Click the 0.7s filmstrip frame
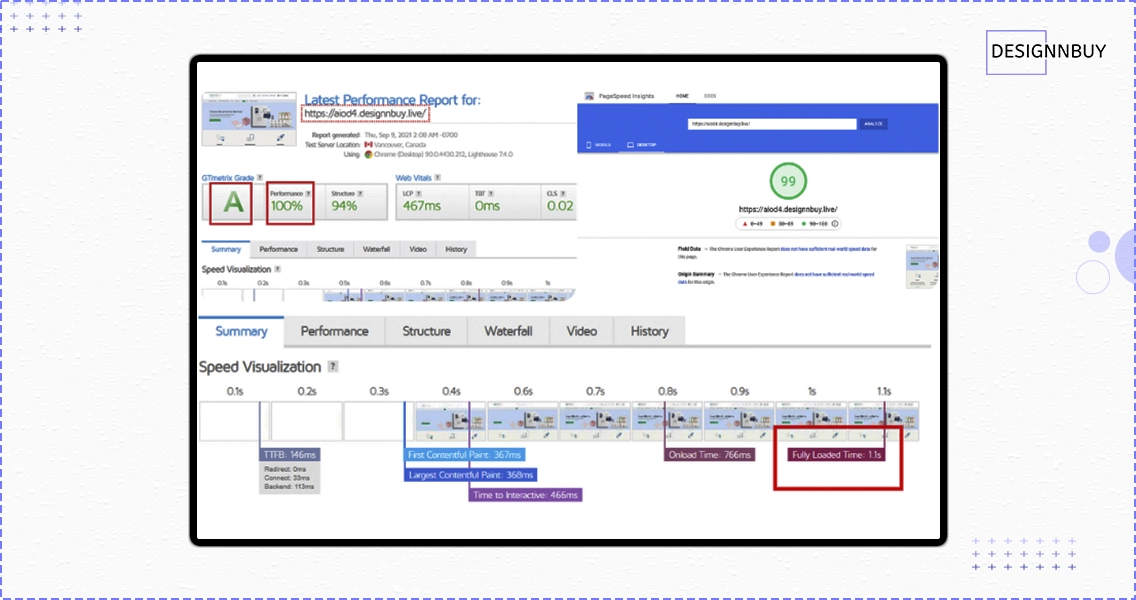 pyautogui.click(x=594, y=421)
